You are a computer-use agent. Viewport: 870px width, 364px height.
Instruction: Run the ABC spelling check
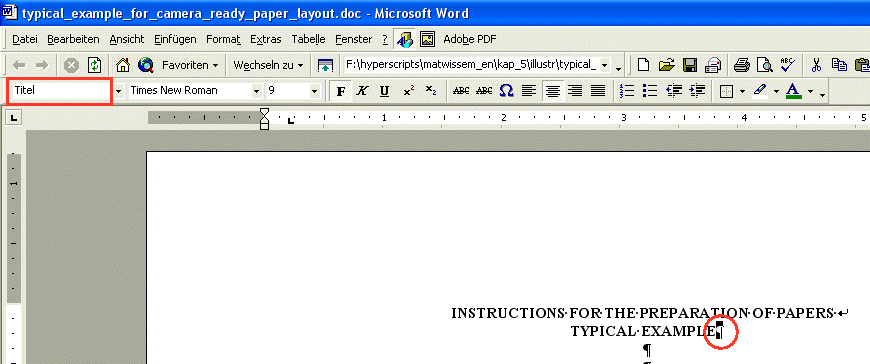tap(787, 65)
